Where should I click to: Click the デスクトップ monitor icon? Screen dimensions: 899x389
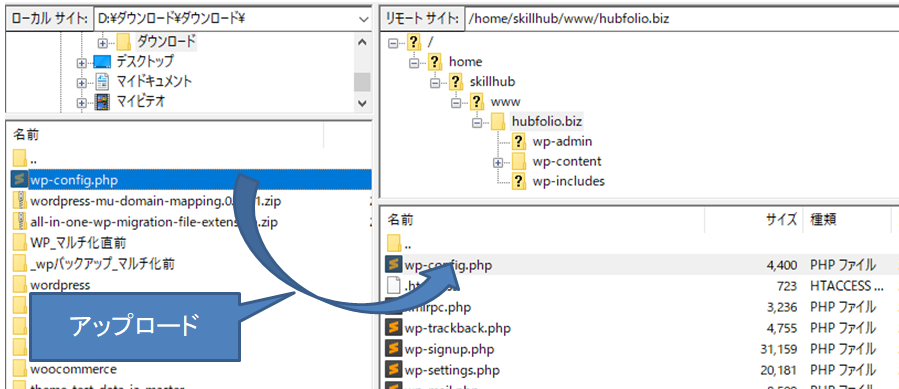click(x=101, y=62)
